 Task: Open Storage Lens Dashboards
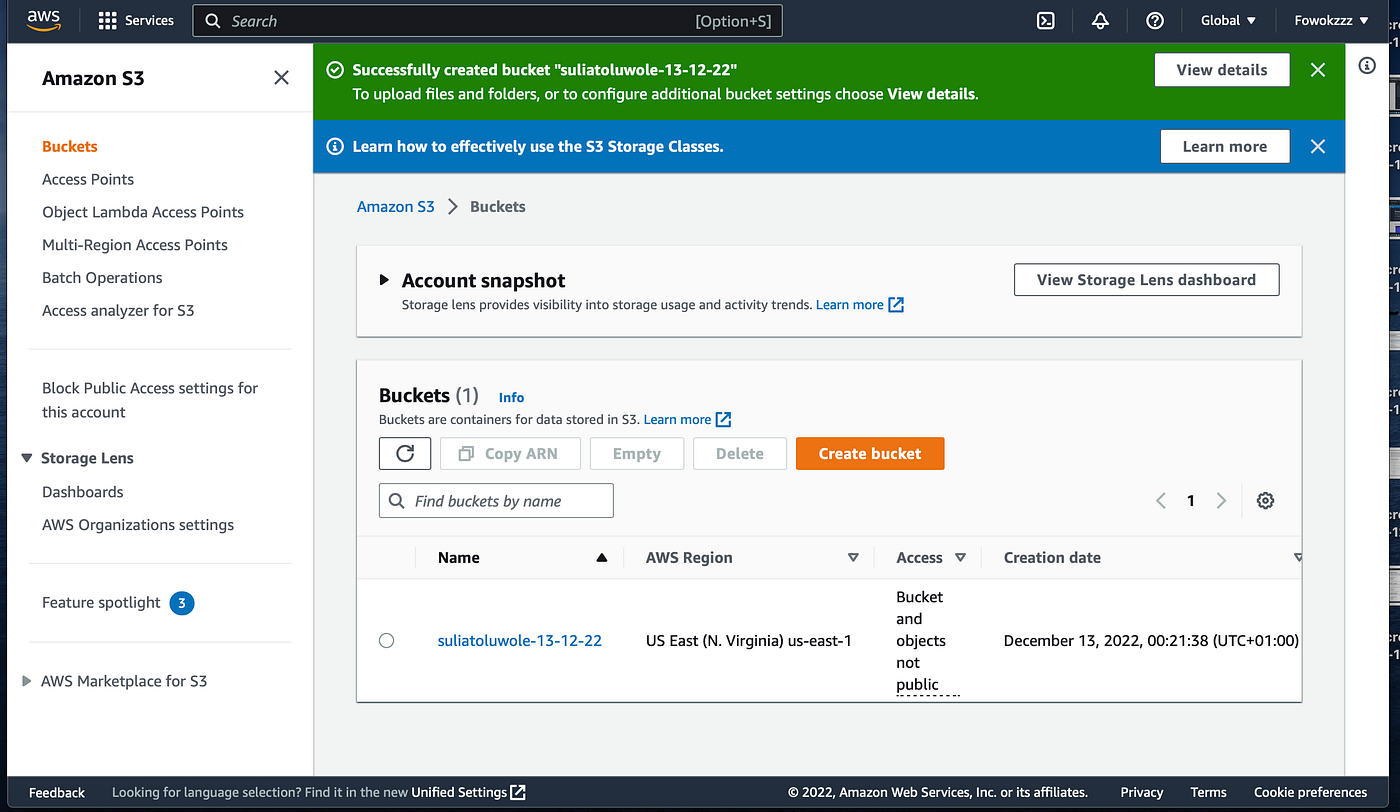(x=83, y=492)
